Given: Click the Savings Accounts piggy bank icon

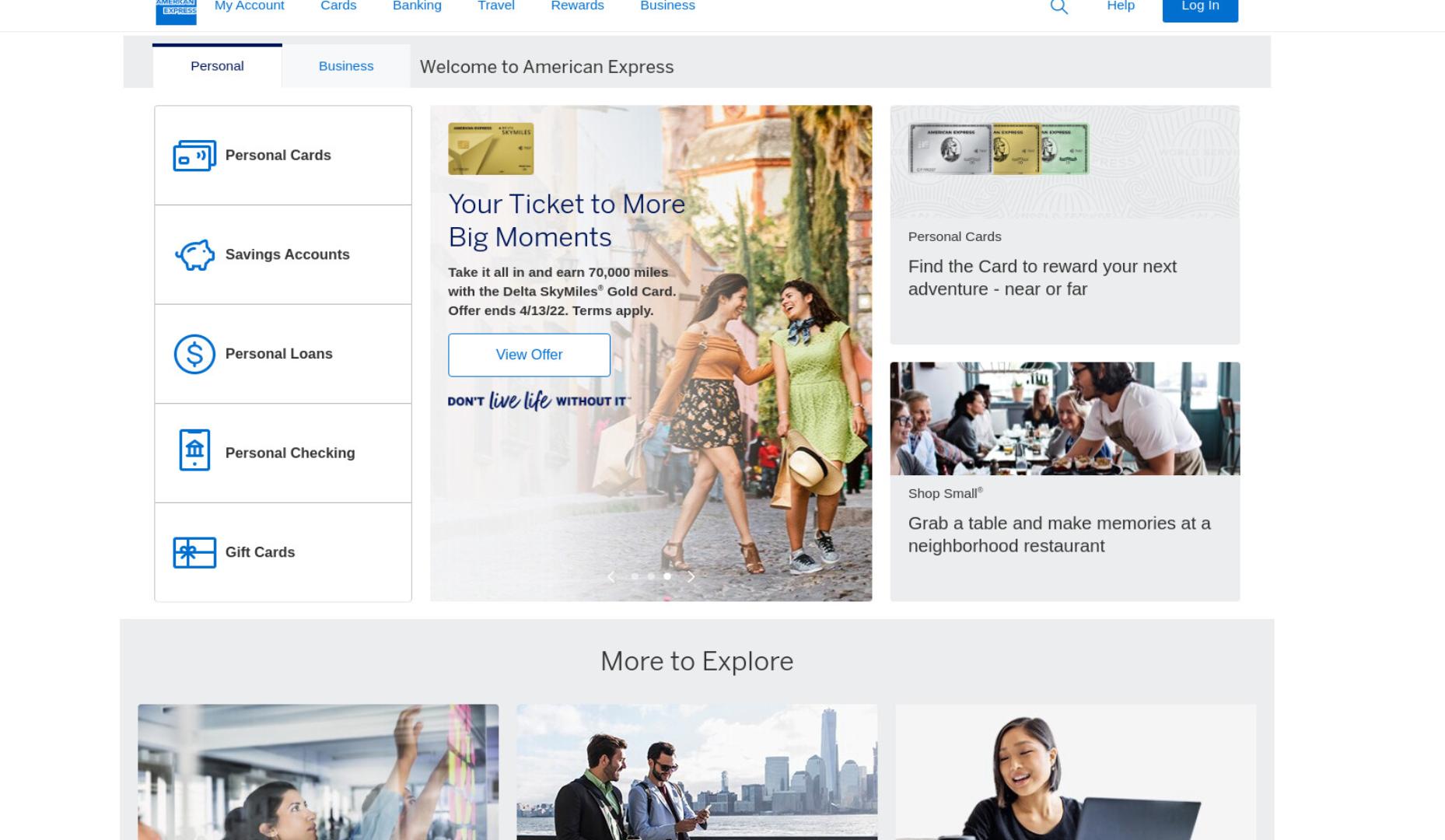Looking at the screenshot, I should tap(194, 255).
